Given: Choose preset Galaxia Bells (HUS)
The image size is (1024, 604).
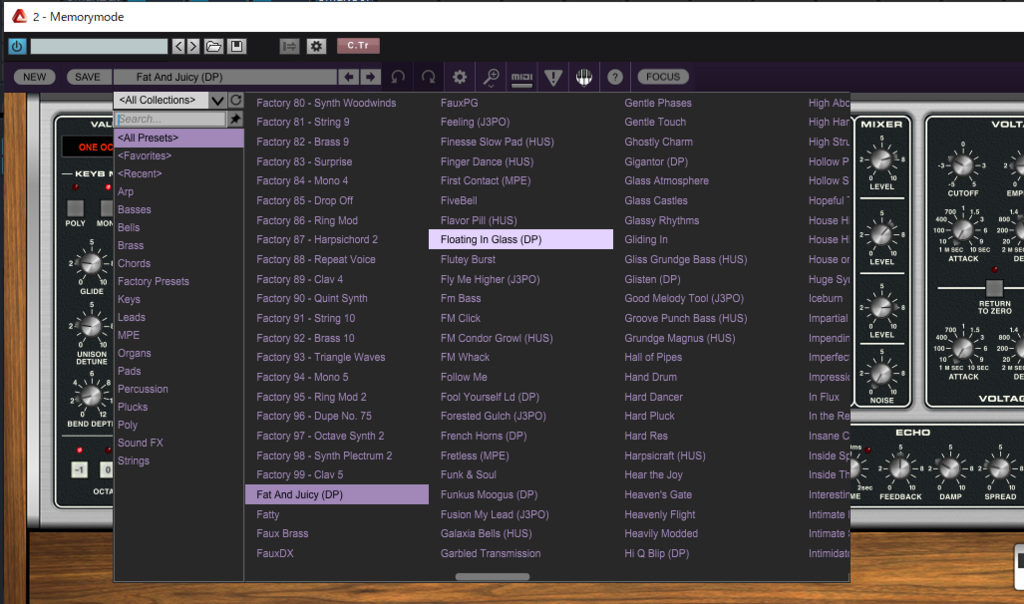Looking at the screenshot, I should click(486, 533).
